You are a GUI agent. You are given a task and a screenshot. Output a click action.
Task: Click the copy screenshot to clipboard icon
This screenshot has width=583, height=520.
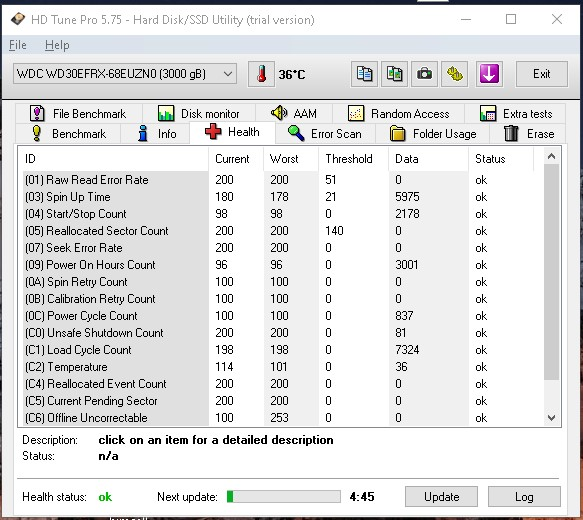394,74
